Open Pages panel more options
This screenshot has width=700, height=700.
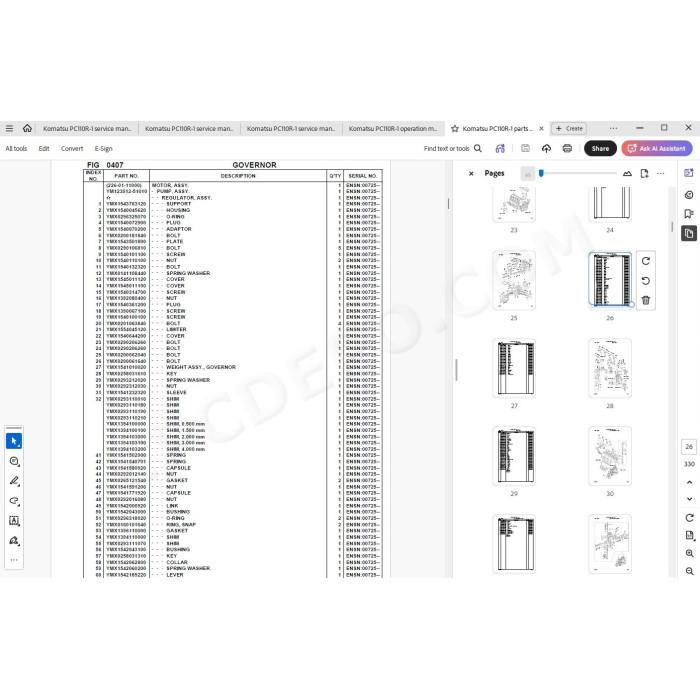[x=661, y=174]
